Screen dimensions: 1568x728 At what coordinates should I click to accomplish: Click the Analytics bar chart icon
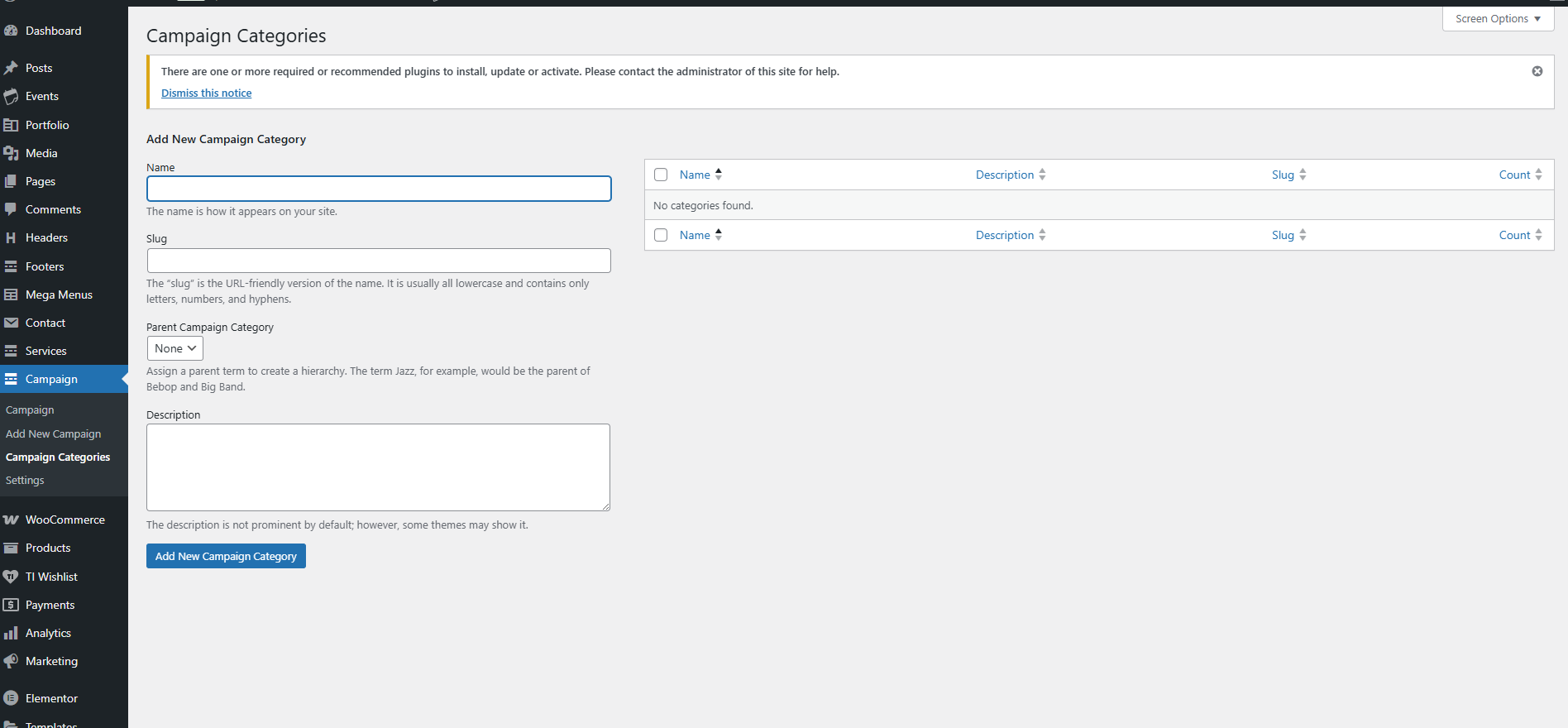[11, 633]
